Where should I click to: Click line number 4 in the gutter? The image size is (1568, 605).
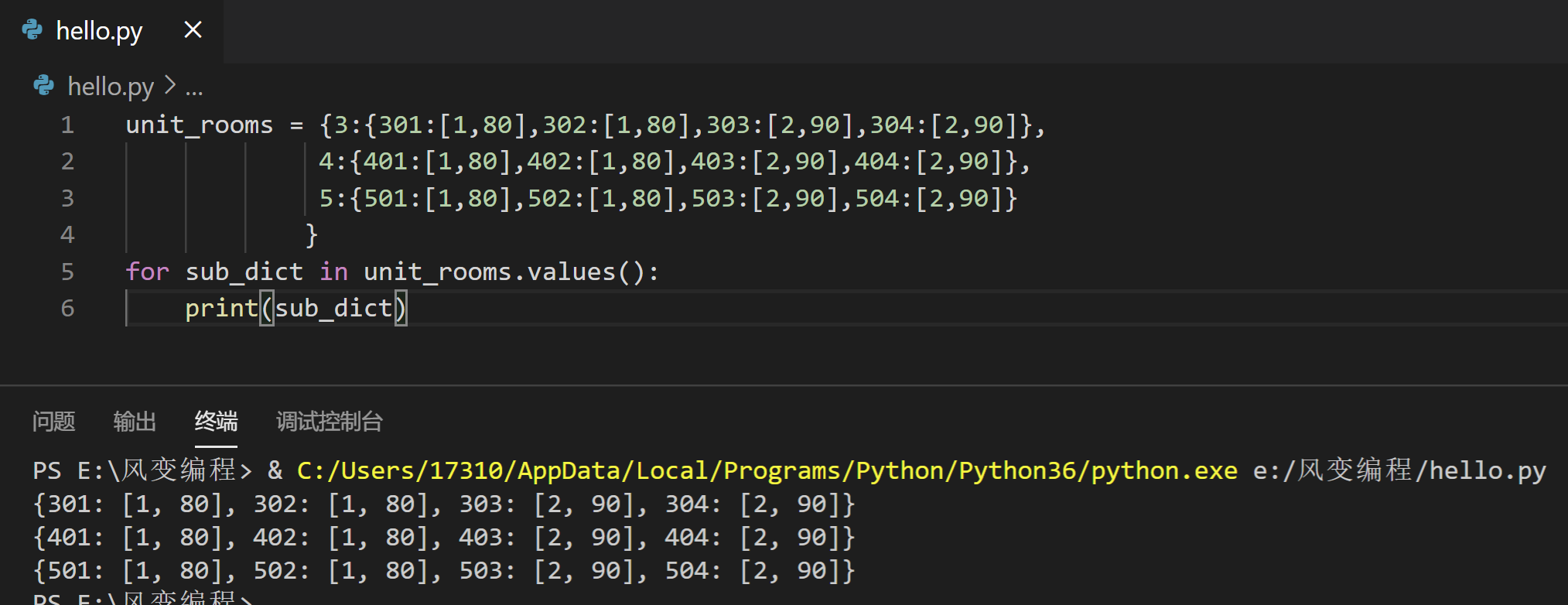click(67, 234)
